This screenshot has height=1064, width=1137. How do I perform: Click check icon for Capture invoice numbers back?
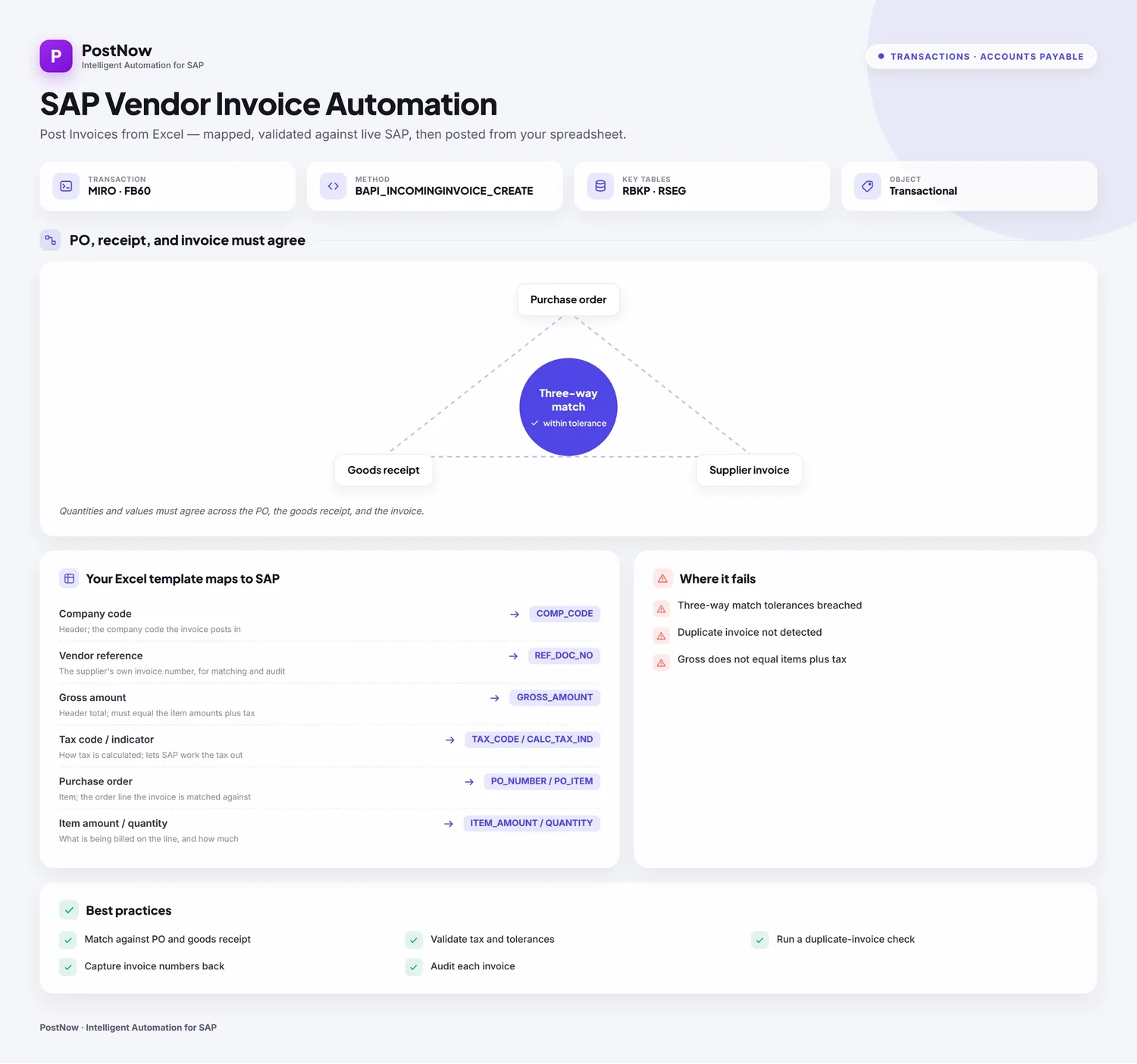tap(68, 967)
